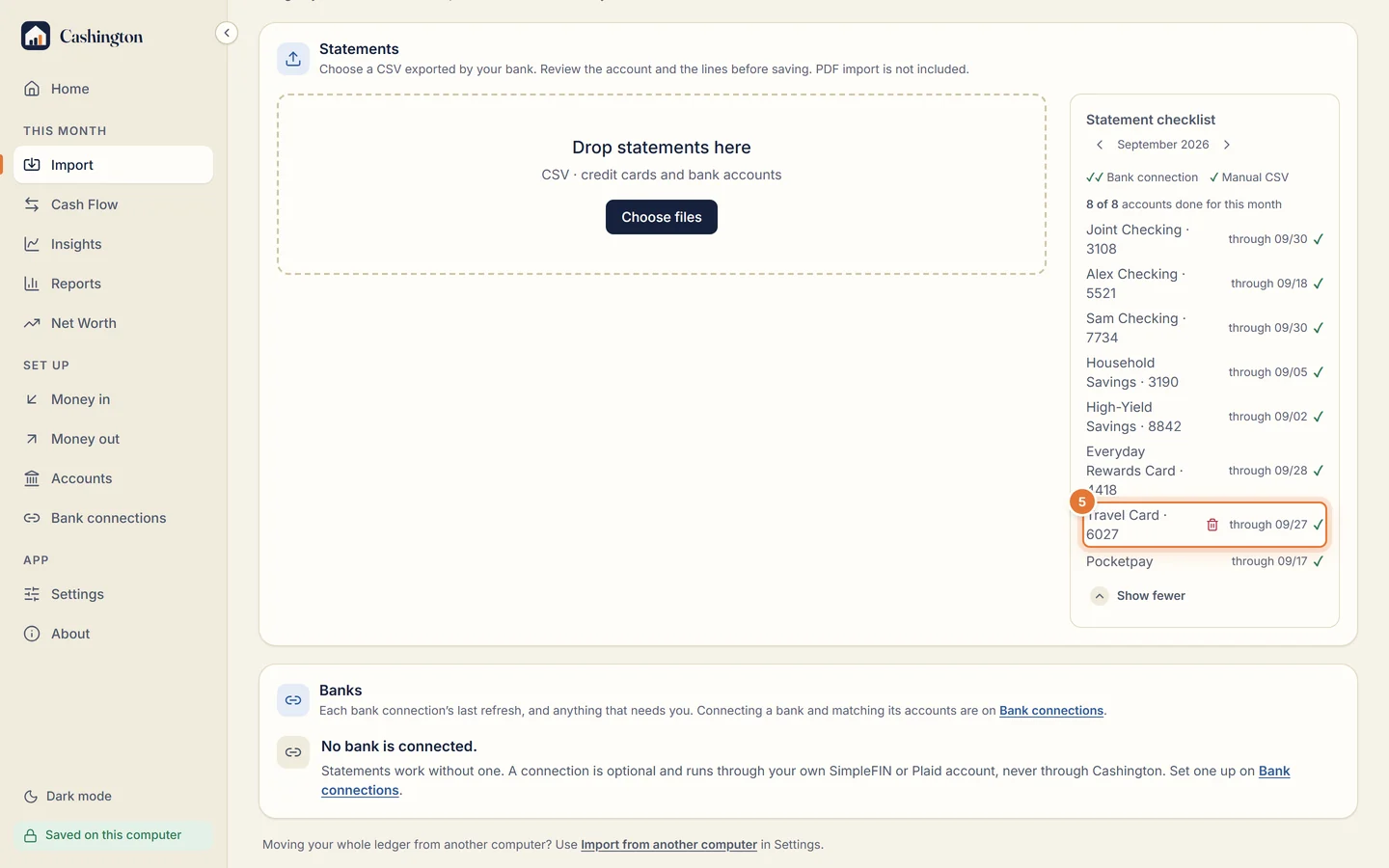This screenshot has height=868, width=1389.
Task: Click the High-Yield Savings 8842 row
Action: [x=1205, y=417]
